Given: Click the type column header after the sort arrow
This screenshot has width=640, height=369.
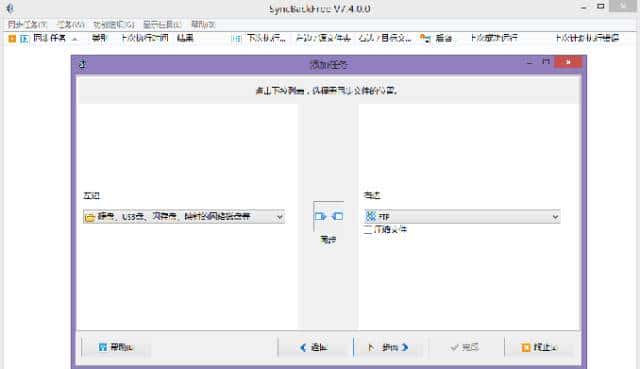Looking at the screenshot, I should 99,38.
